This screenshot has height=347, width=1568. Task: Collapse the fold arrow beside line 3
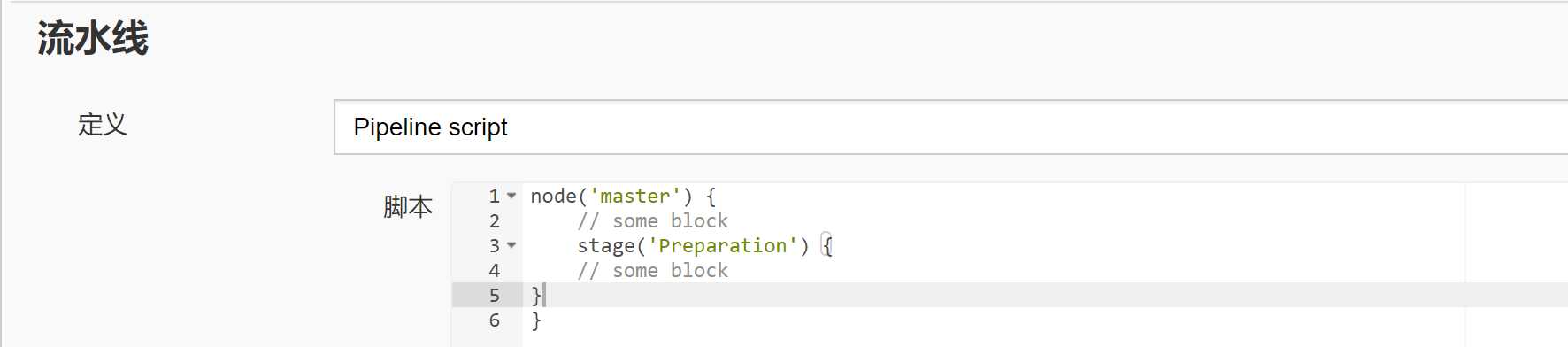511,245
